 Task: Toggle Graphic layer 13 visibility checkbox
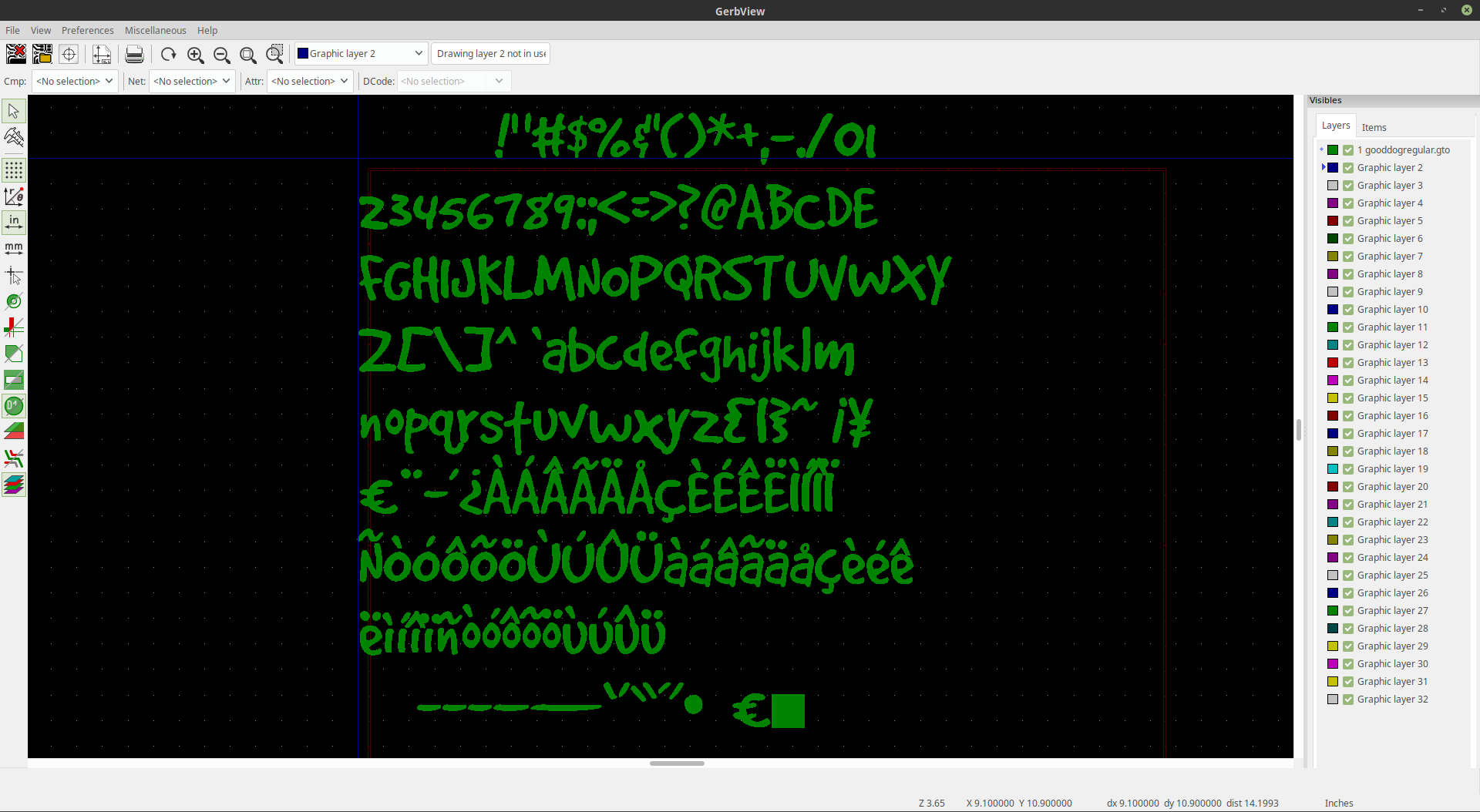[1348, 363]
